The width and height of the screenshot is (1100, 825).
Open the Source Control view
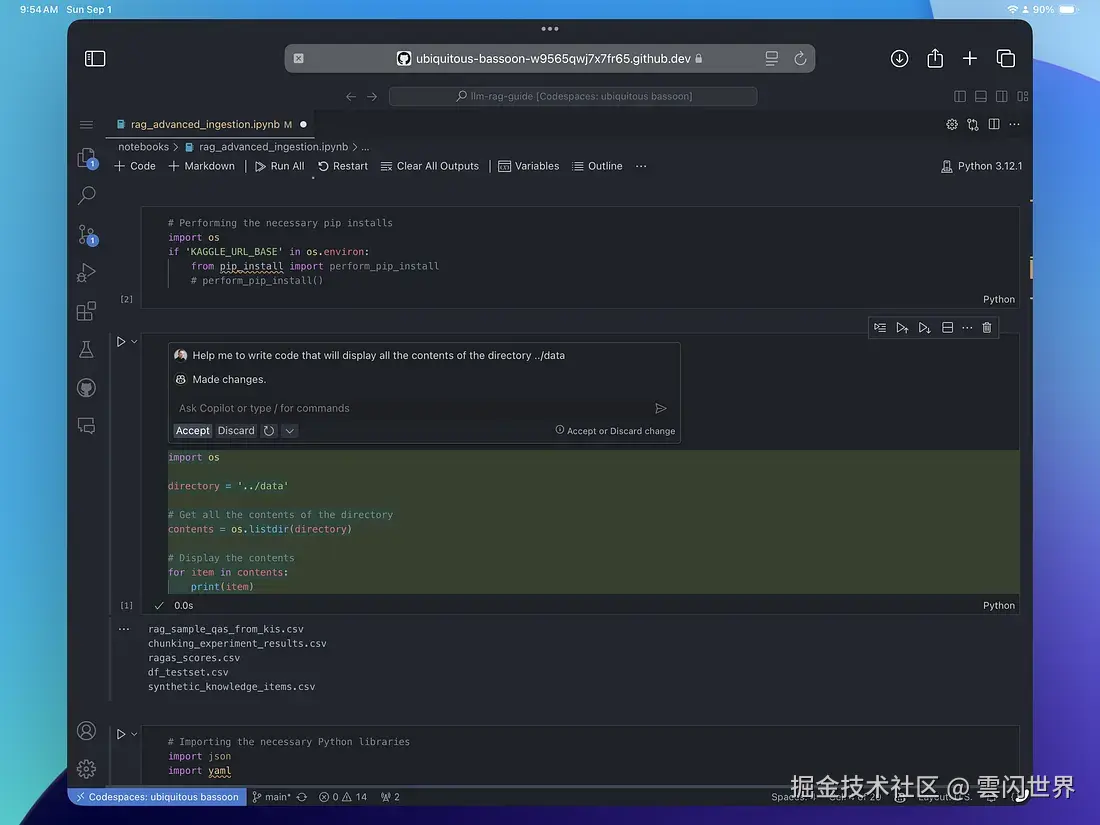tap(86, 234)
